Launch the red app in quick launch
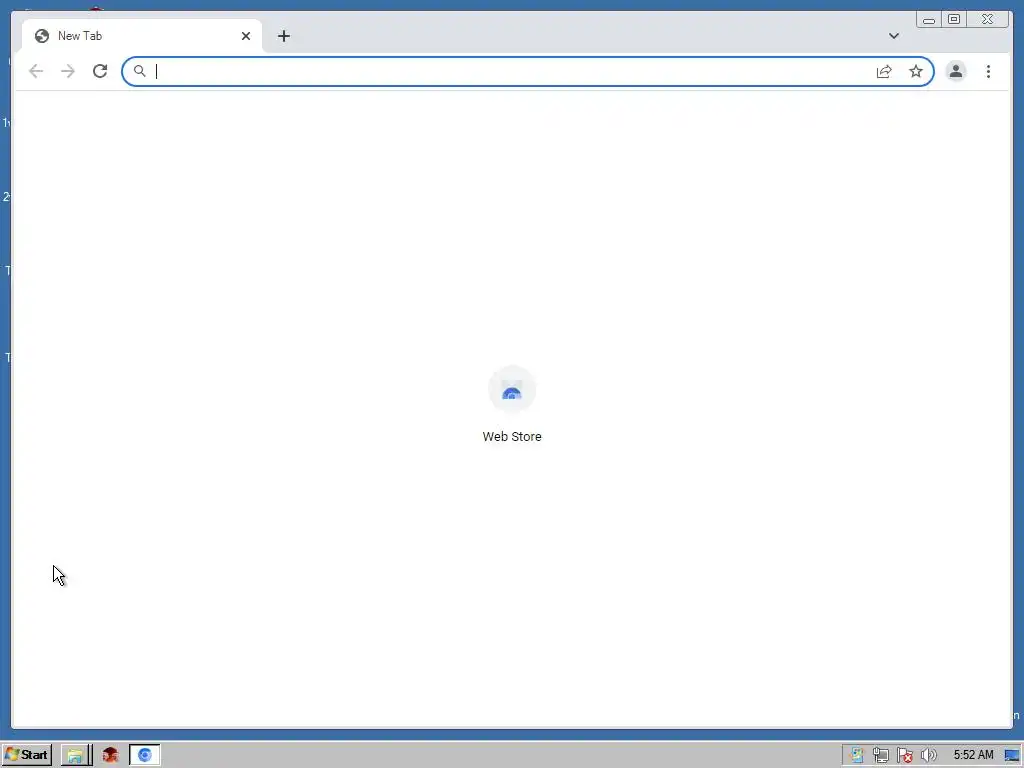 pyautogui.click(x=110, y=756)
